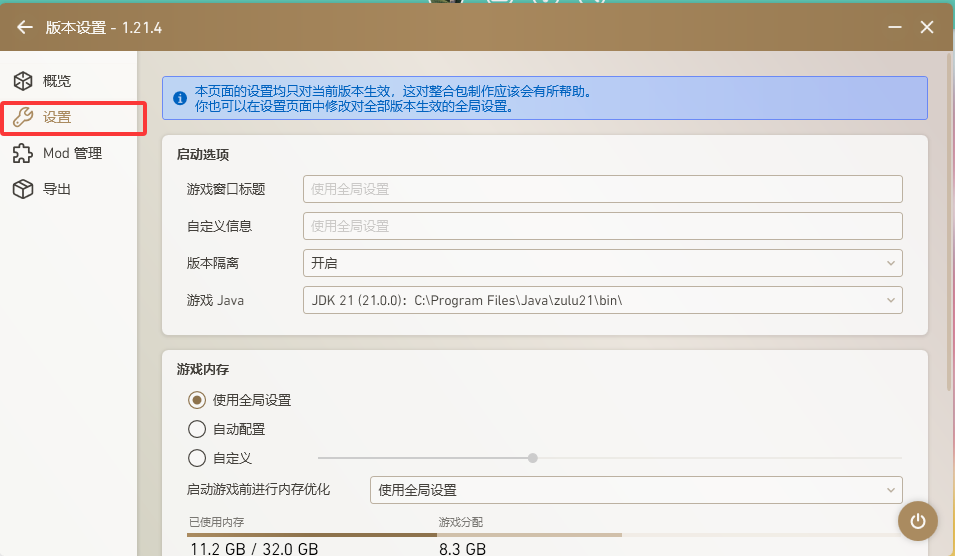Click the blue info banner text
This screenshot has width=955, height=556.
pos(393,99)
